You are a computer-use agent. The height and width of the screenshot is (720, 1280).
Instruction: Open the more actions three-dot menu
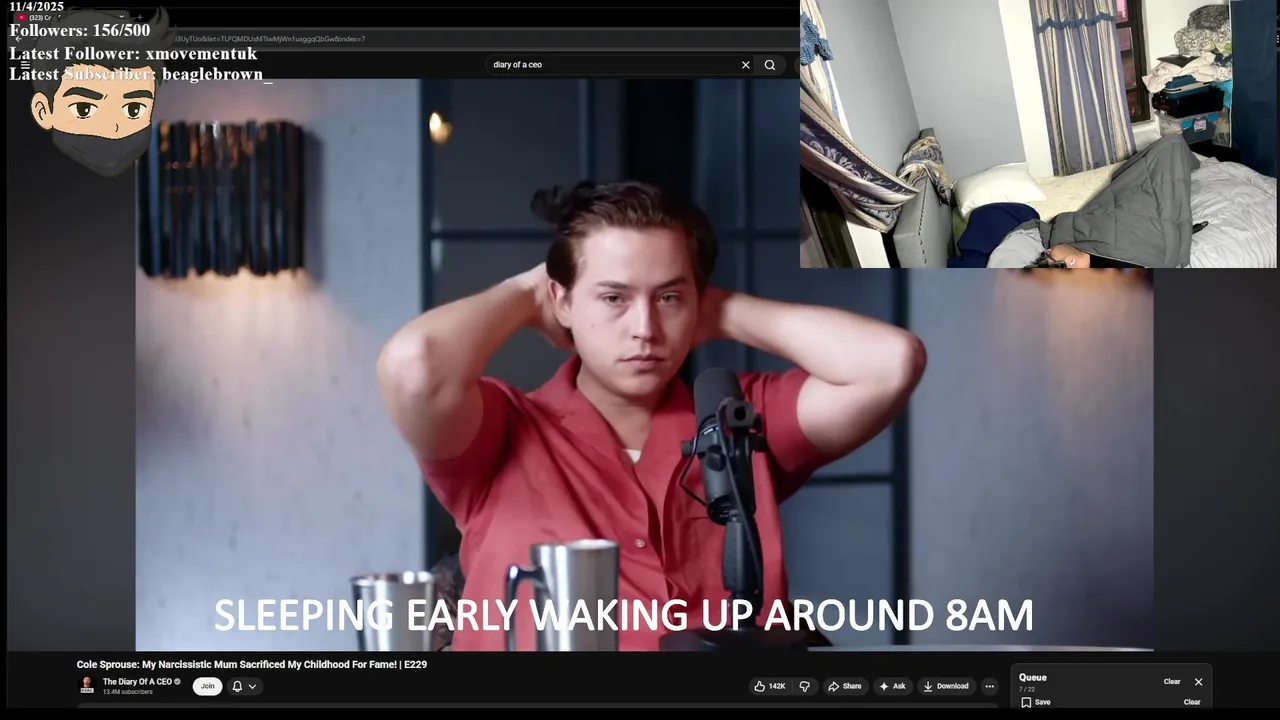989,686
